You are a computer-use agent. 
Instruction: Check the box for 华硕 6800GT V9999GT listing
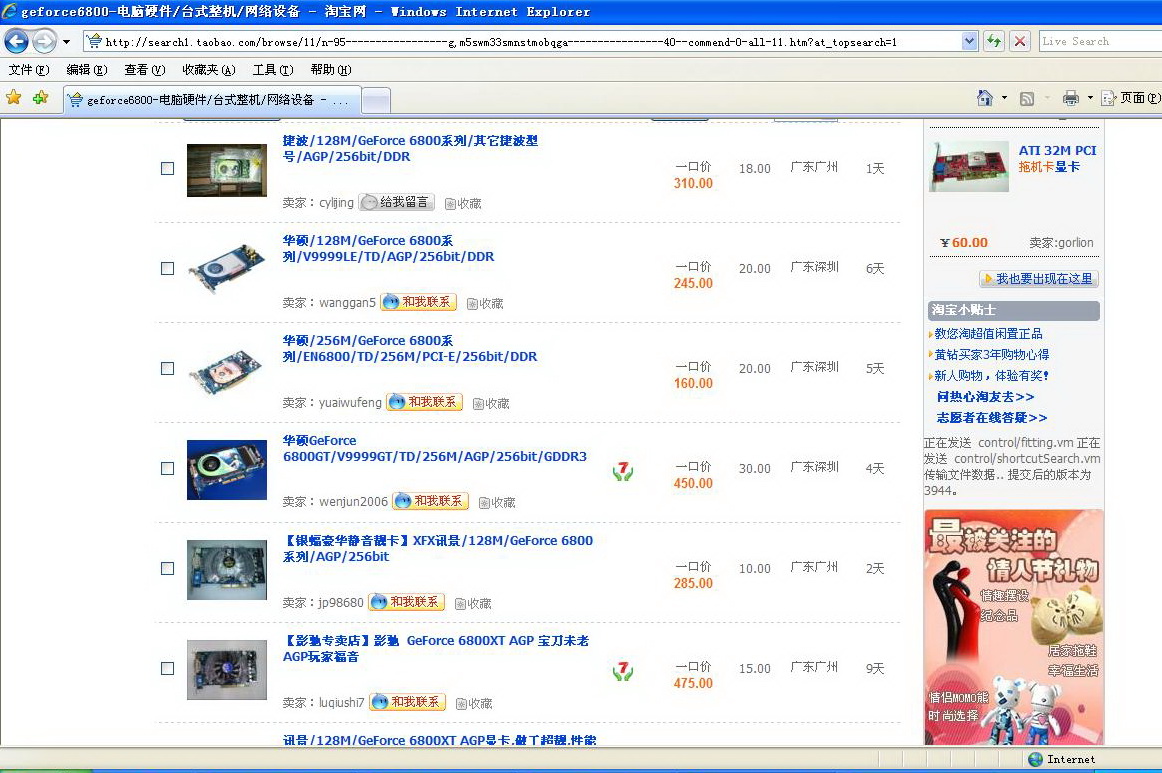coord(167,468)
